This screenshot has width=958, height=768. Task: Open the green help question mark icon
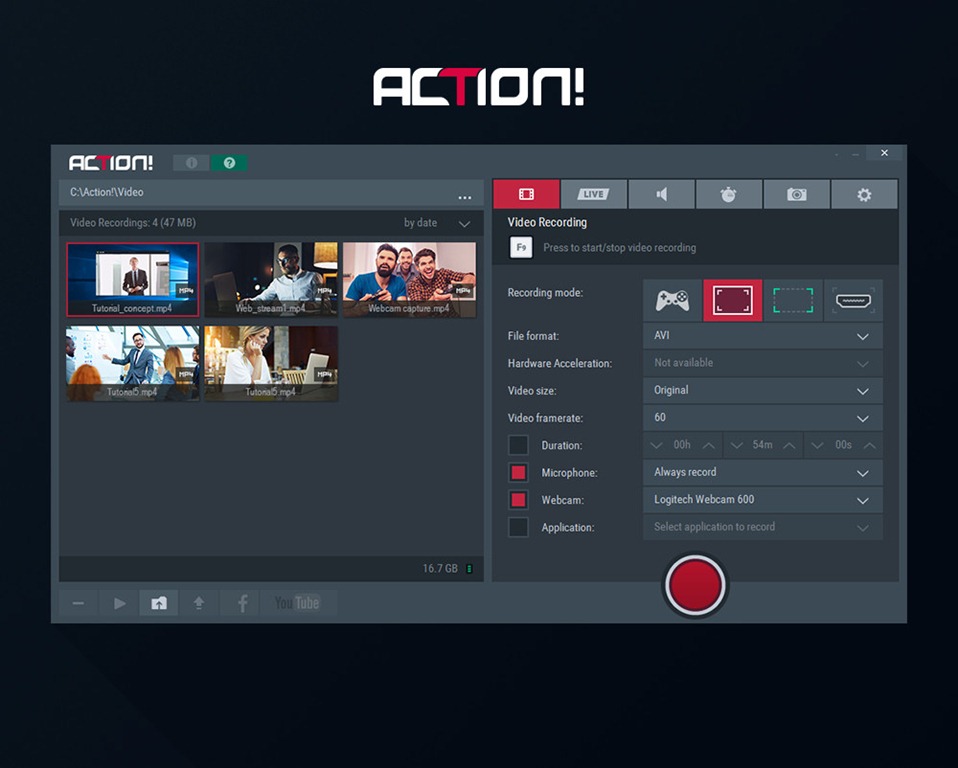click(229, 163)
